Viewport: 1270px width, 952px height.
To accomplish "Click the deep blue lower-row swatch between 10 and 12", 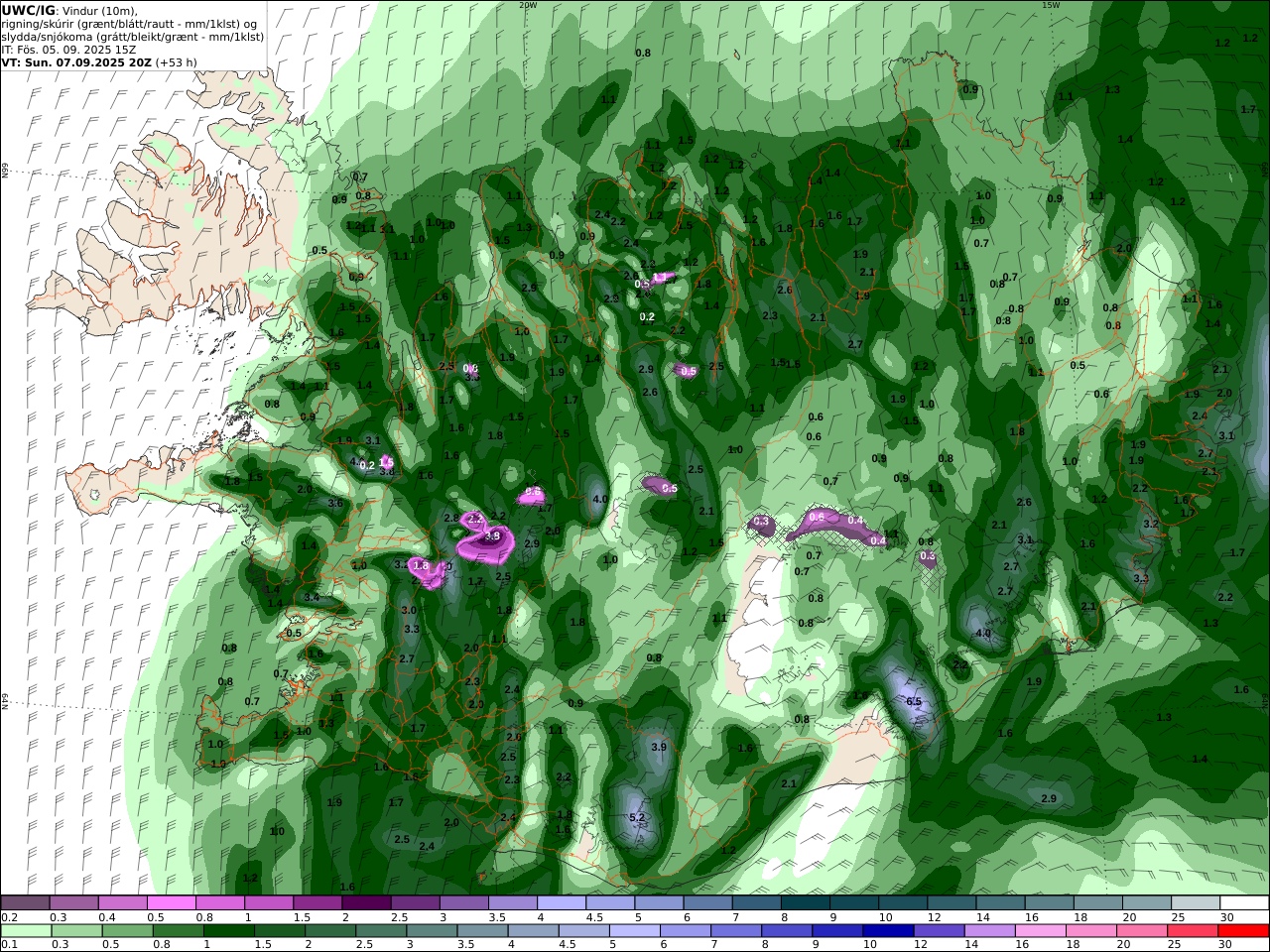I will (x=887, y=931).
